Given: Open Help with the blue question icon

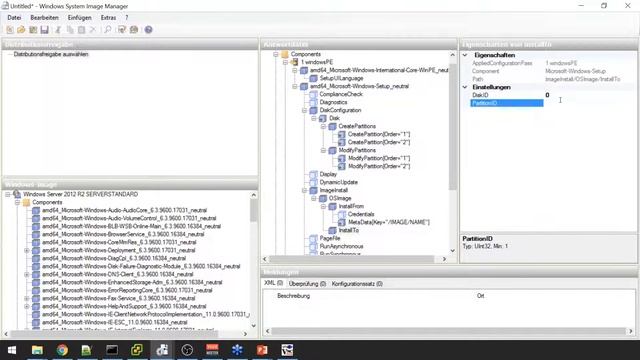Looking at the screenshot, I should (148, 30).
